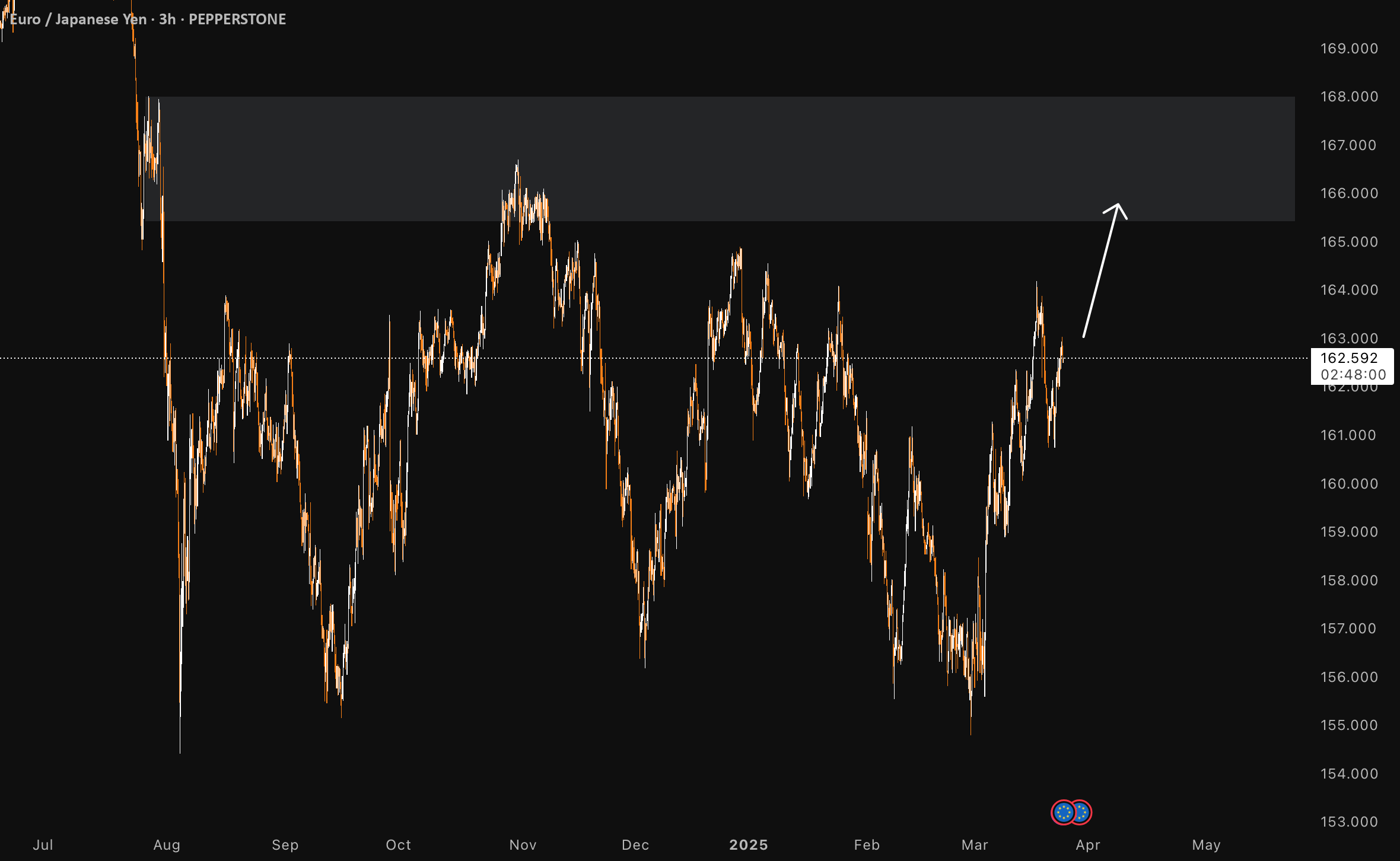Click the arrow head near 166.000
Viewport: 1400px width, 861px height.
[1116, 209]
